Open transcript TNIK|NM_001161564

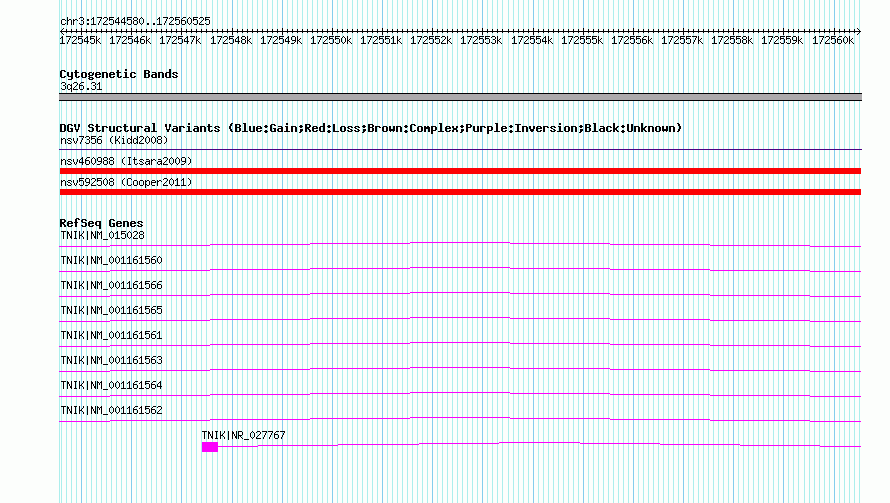[x=111, y=385]
